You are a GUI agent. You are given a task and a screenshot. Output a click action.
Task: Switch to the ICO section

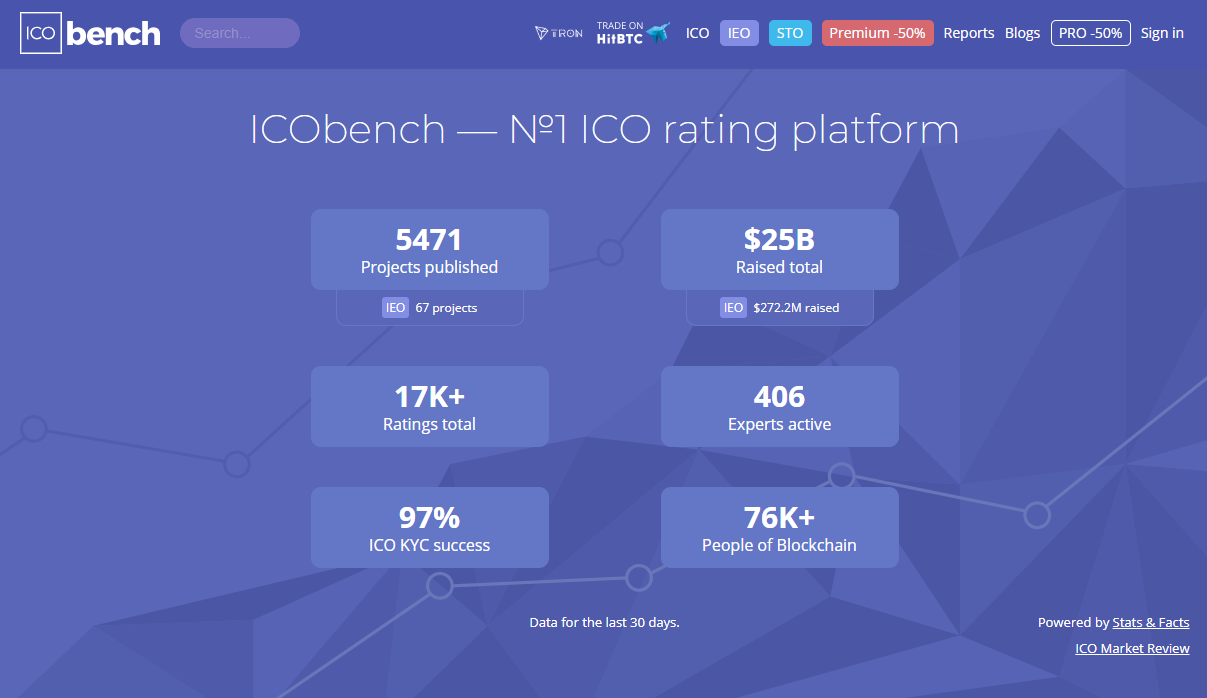coord(697,32)
